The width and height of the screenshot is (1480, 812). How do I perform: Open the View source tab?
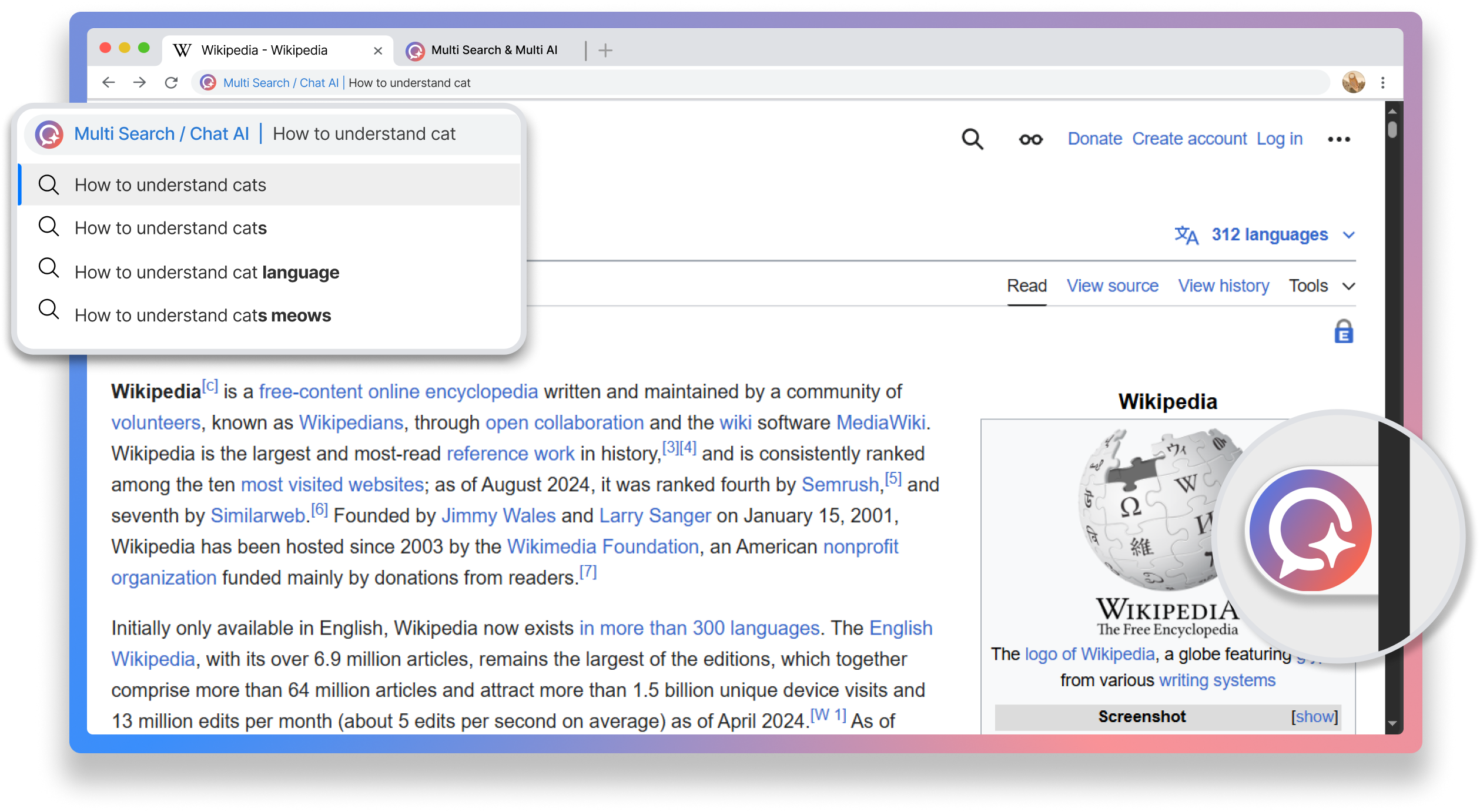tap(1112, 286)
